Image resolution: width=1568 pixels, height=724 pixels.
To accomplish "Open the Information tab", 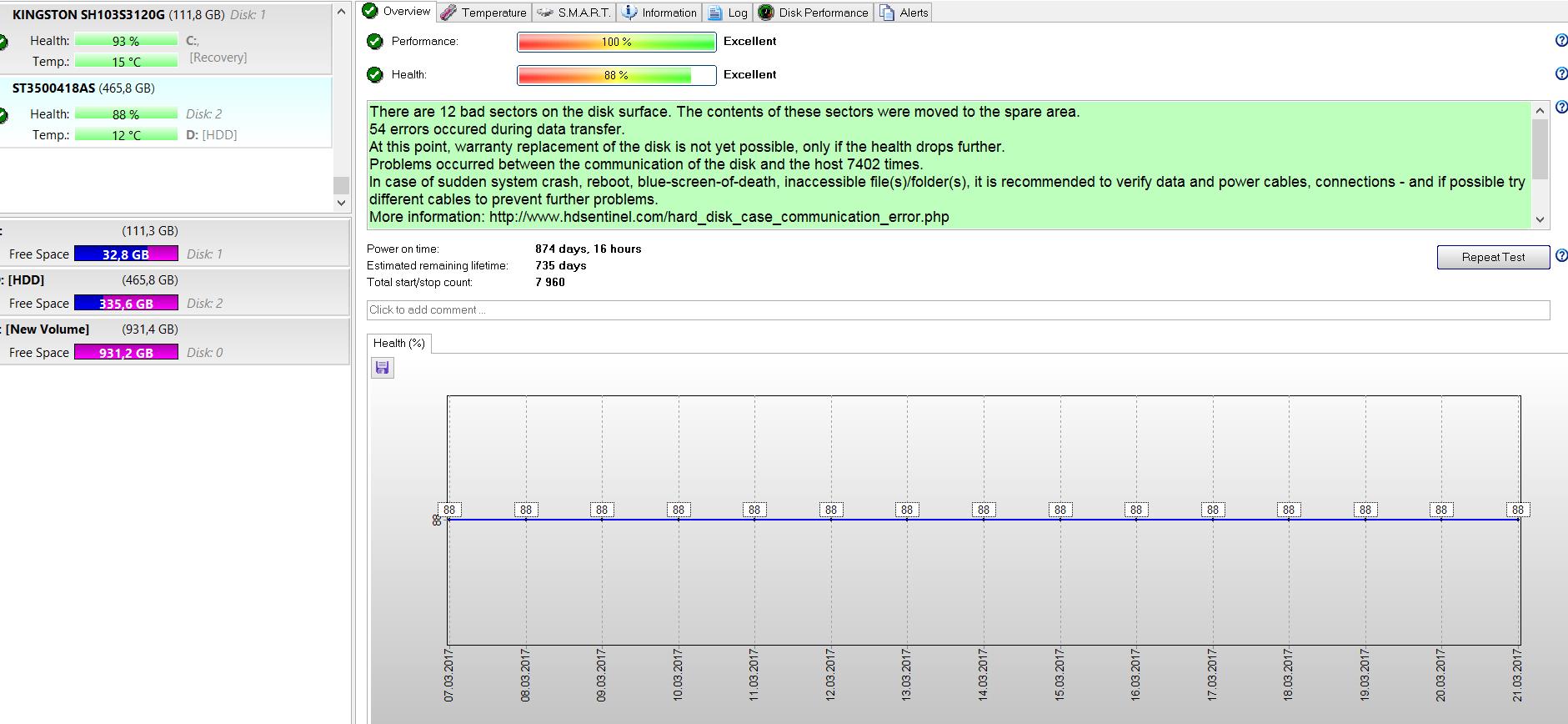I will pyautogui.click(x=660, y=13).
